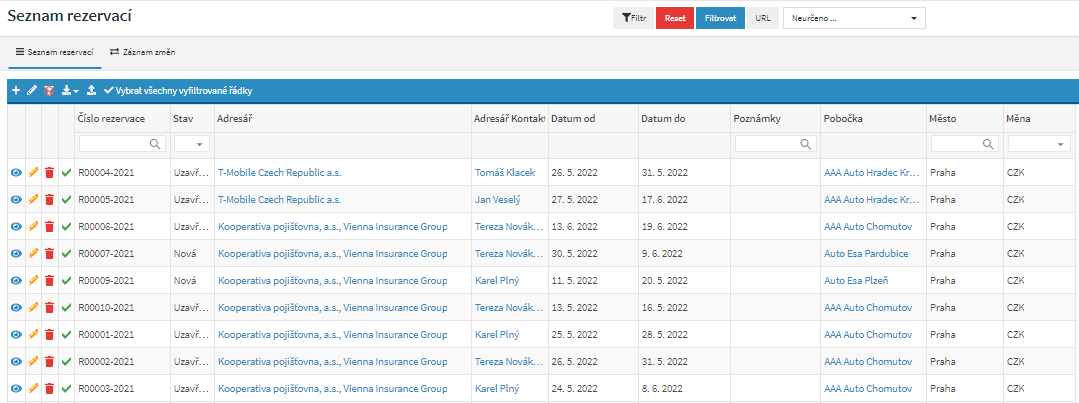Switch to Záznam změn tab
The height and width of the screenshot is (403, 1079).
(142, 51)
